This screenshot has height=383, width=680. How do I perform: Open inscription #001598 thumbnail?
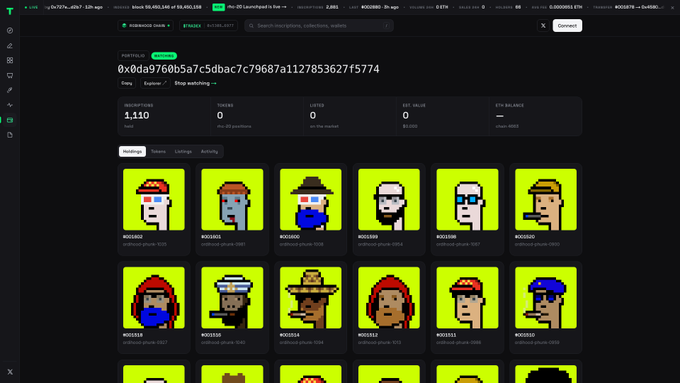pyautogui.click(x=468, y=200)
